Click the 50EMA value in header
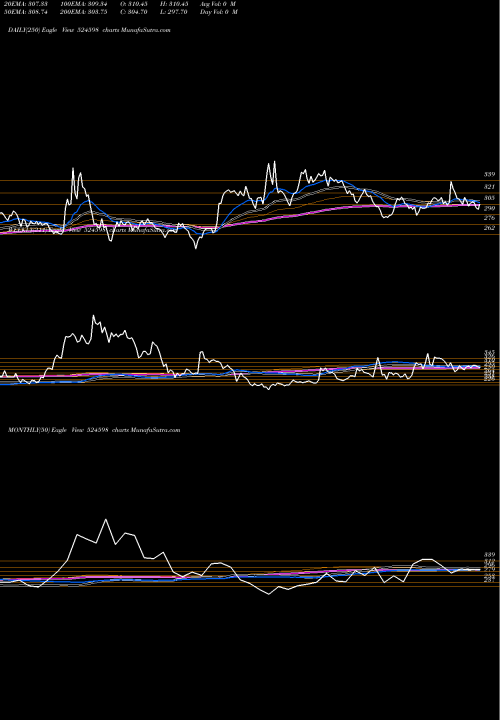500x720 pixels. pos(24,12)
